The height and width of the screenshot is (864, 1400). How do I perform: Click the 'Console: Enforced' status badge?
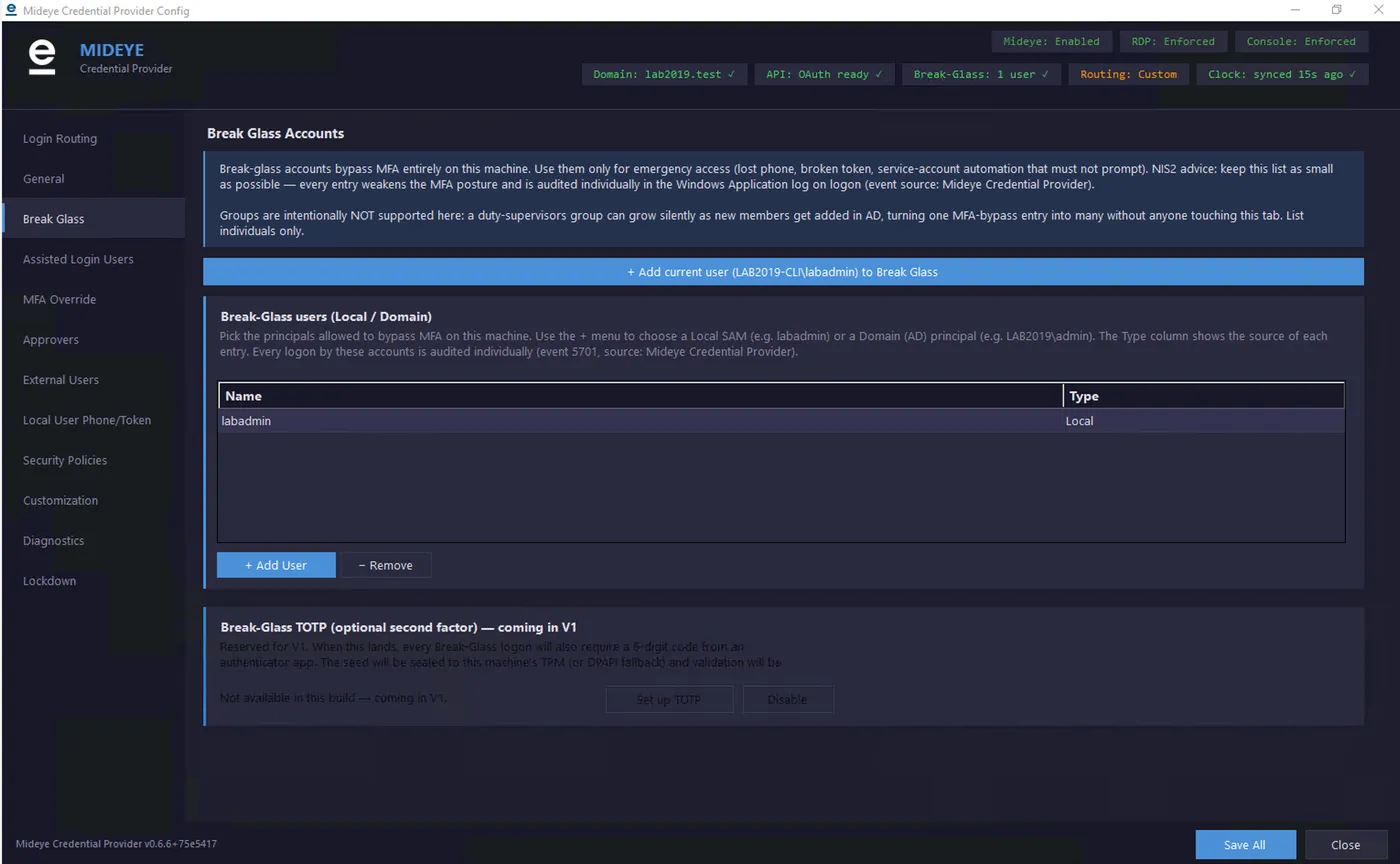pos(1301,42)
